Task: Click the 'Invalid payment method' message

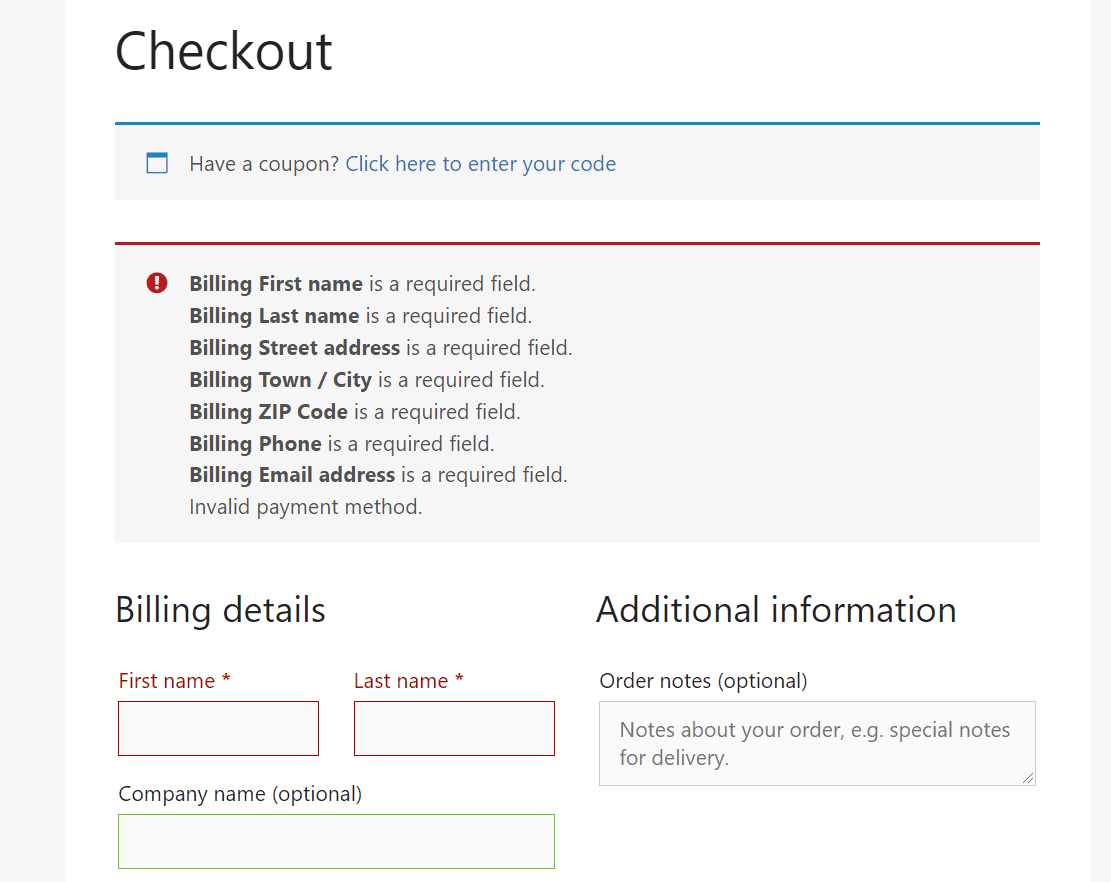Action: point(305,506)
